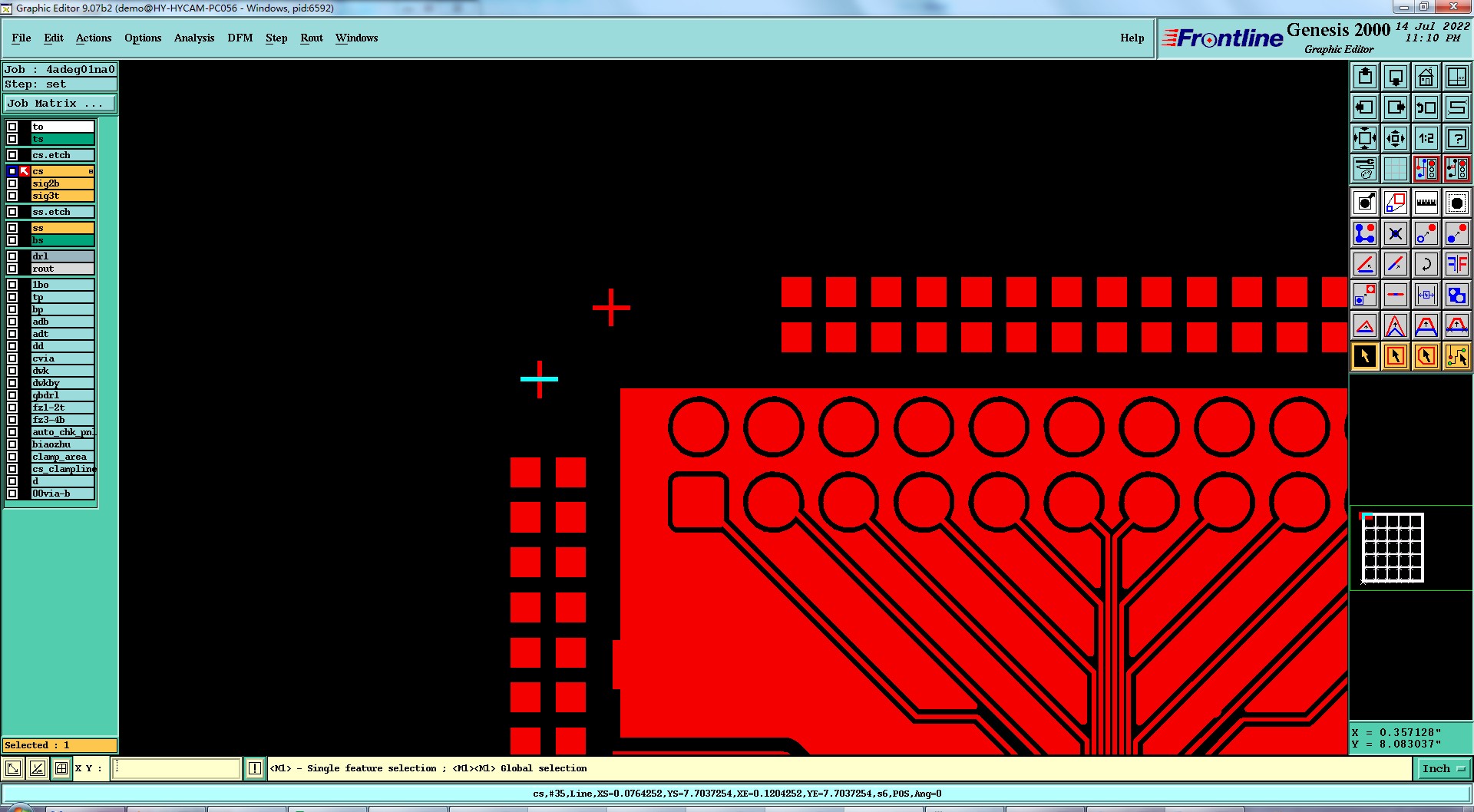Click the question mark query icon

point(1457,138)
